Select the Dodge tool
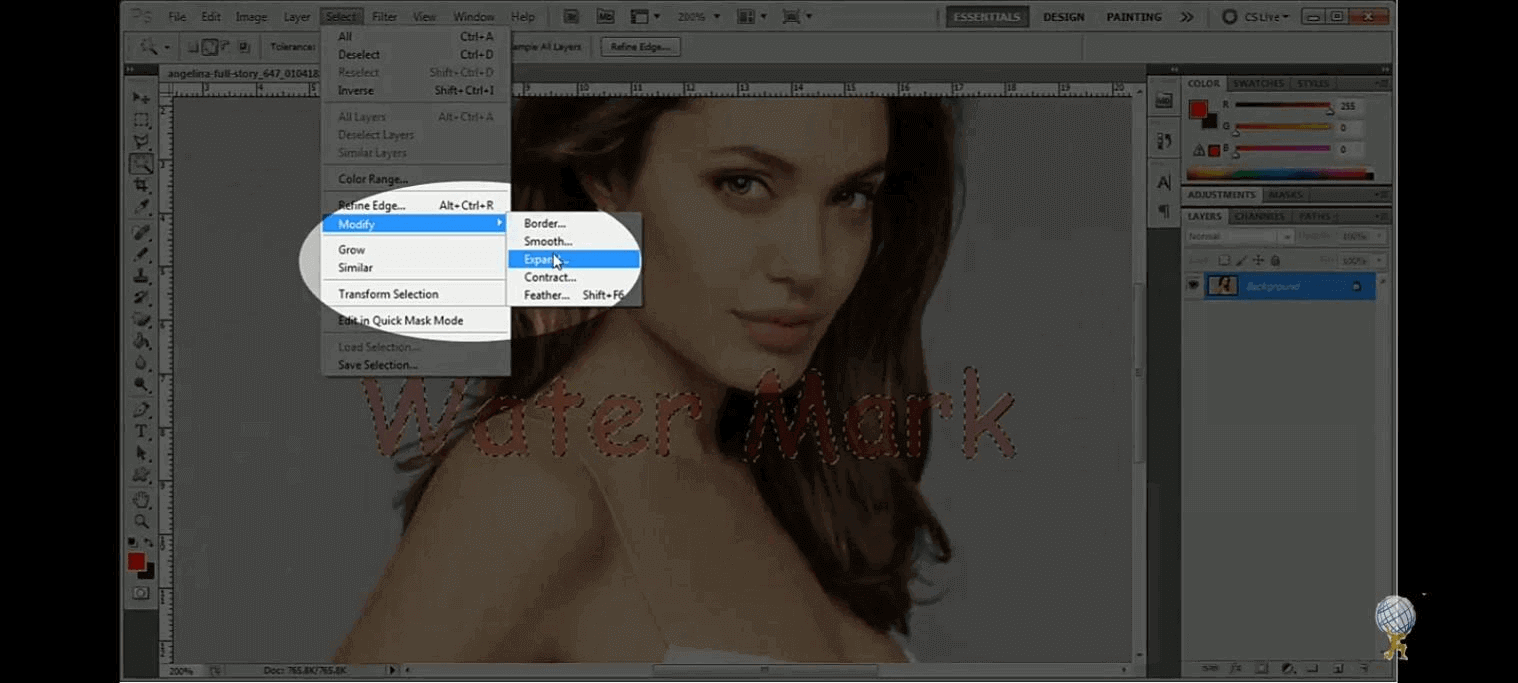1518x683 pixels. (141, 385)
